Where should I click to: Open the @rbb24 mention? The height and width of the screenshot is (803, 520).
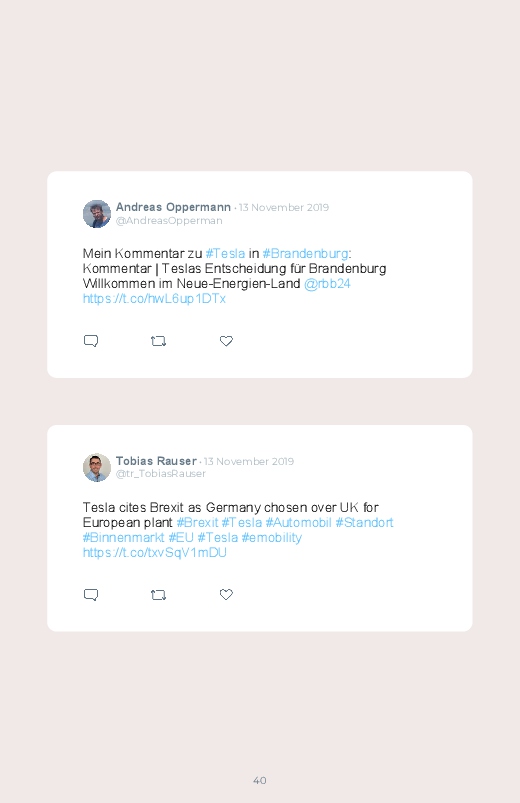(x=327, y=284)
